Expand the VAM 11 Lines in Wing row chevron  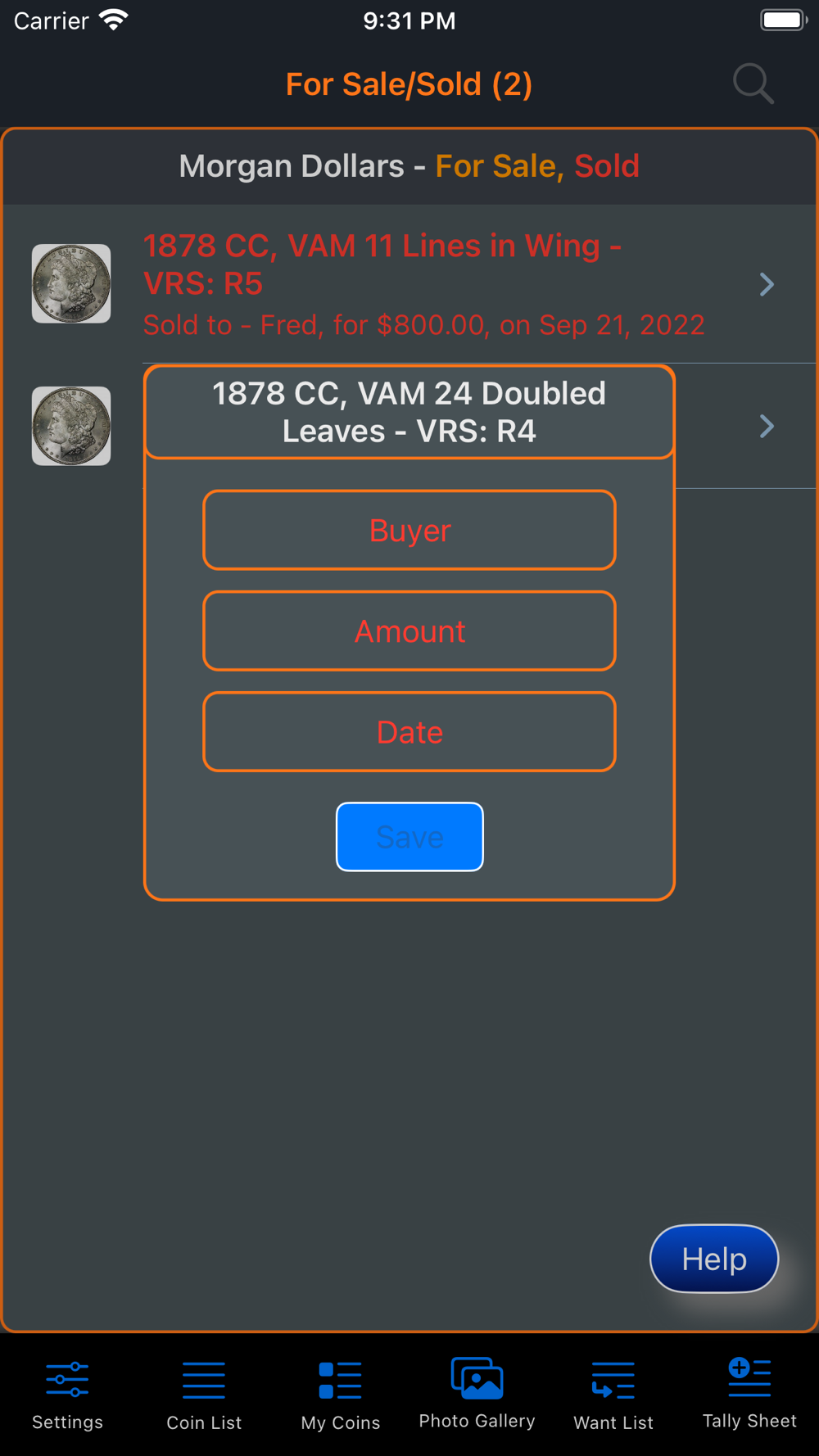(767, 284)
